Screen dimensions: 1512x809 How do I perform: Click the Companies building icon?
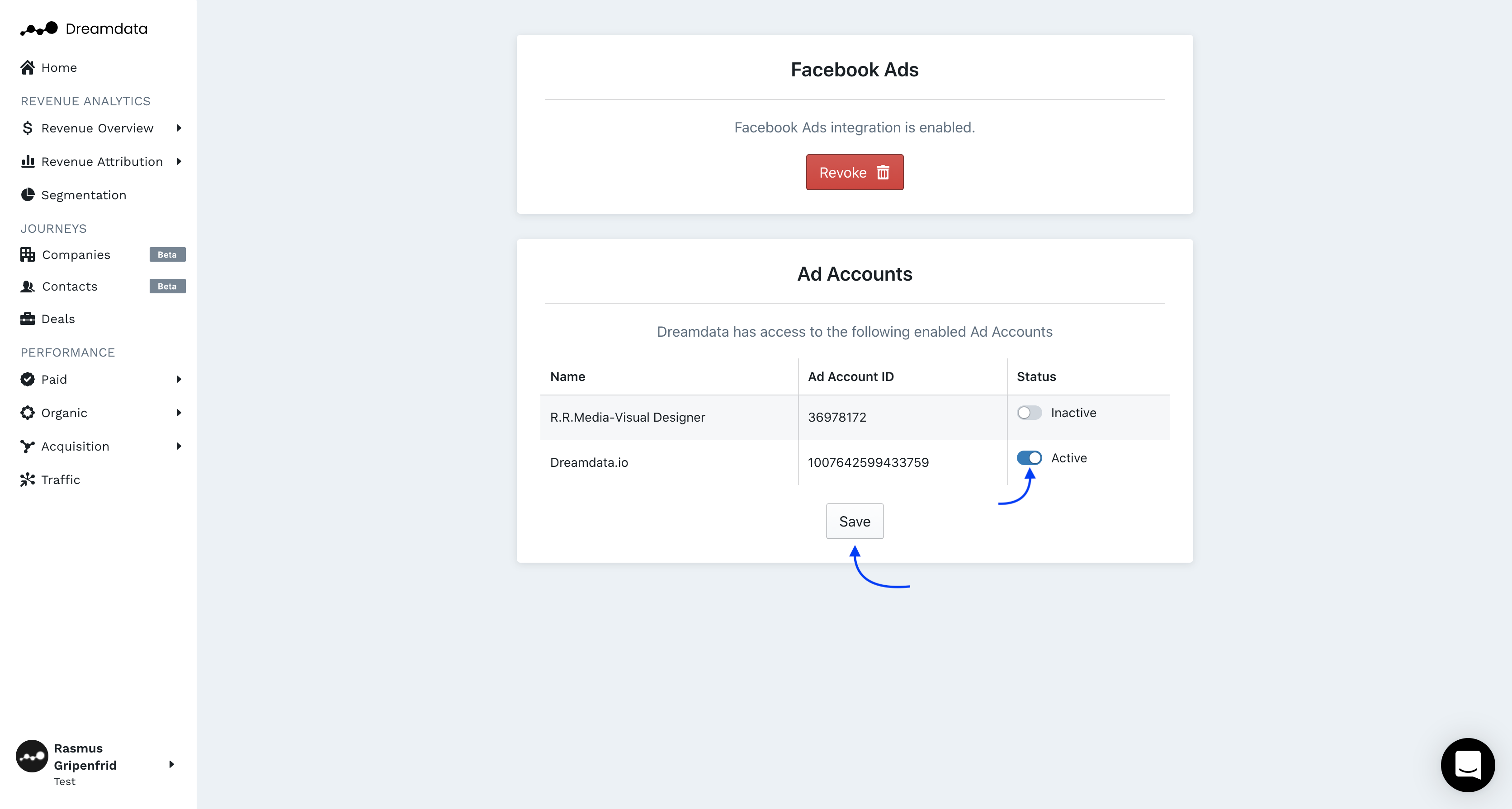(28, 254)
